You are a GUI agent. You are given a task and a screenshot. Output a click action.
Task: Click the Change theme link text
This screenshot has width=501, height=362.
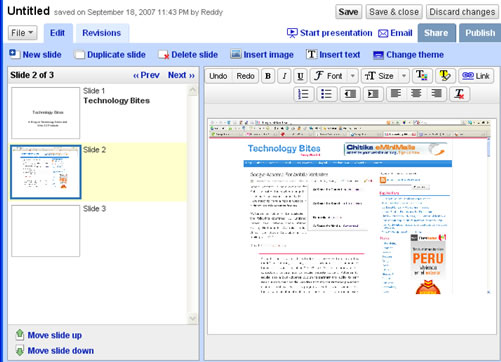click(x=415, y=55)
